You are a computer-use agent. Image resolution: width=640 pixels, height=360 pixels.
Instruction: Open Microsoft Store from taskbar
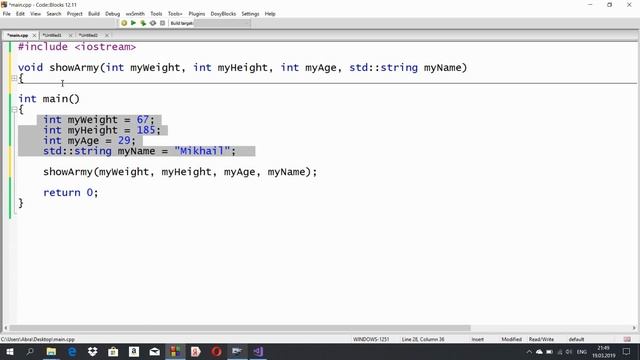pos(113,352)
